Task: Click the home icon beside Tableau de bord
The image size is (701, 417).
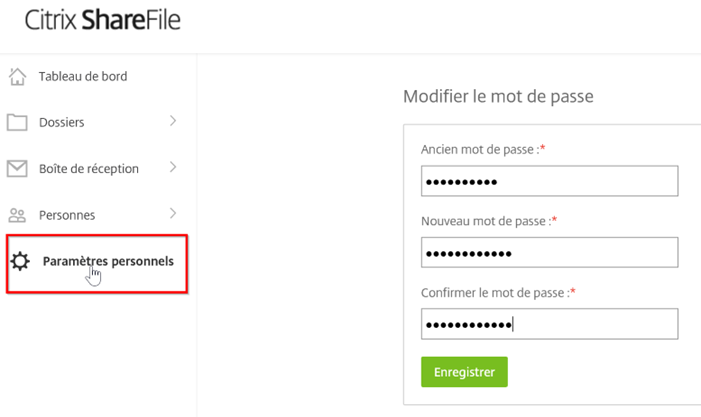Action: 17,76
